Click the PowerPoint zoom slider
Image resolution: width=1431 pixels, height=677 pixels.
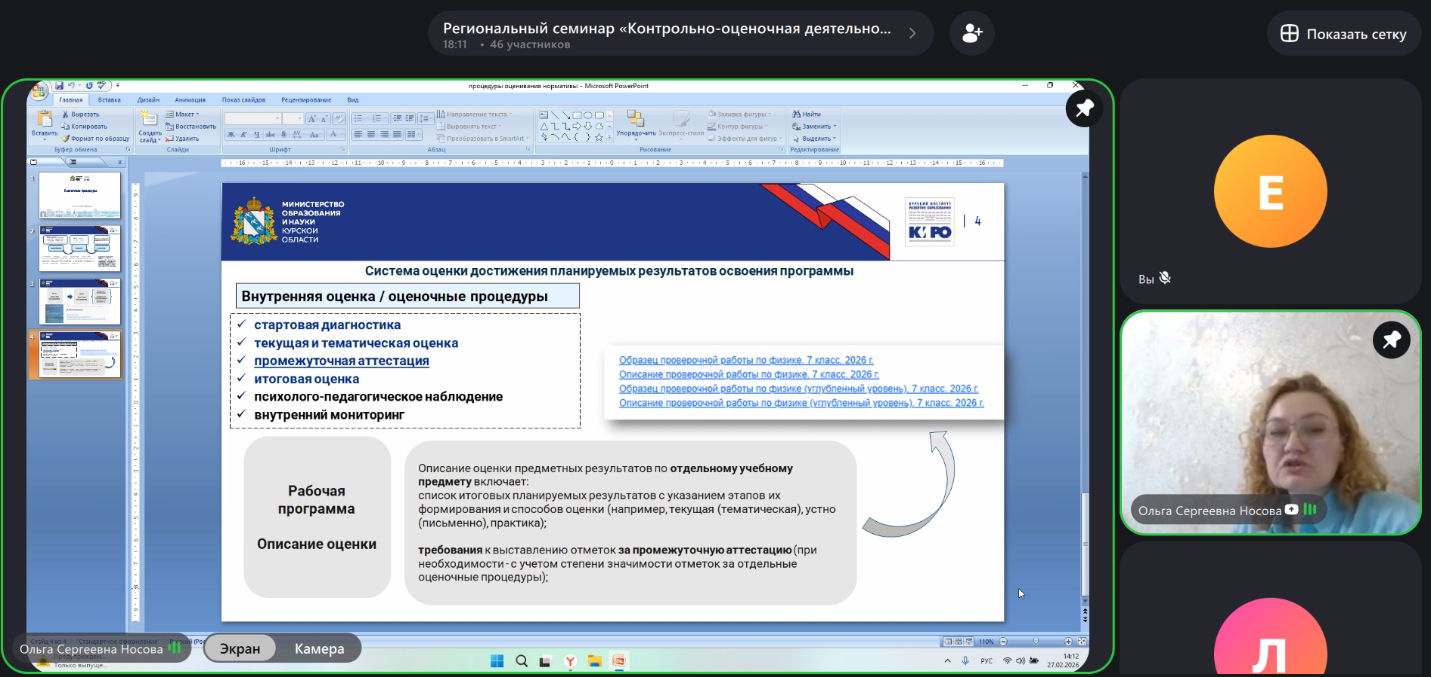pyautogui.click(x=1034, y=641)
